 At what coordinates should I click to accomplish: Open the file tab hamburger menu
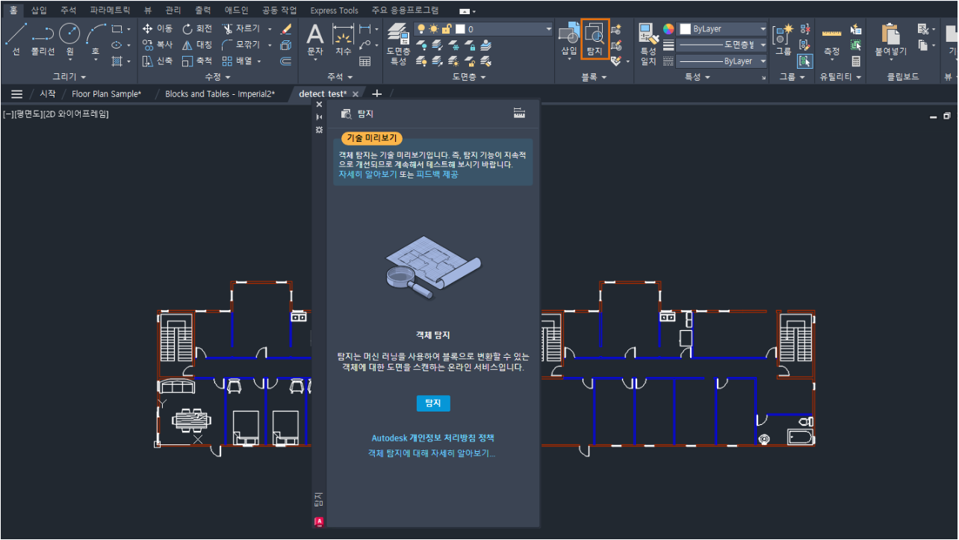click(x=17, y=94)
